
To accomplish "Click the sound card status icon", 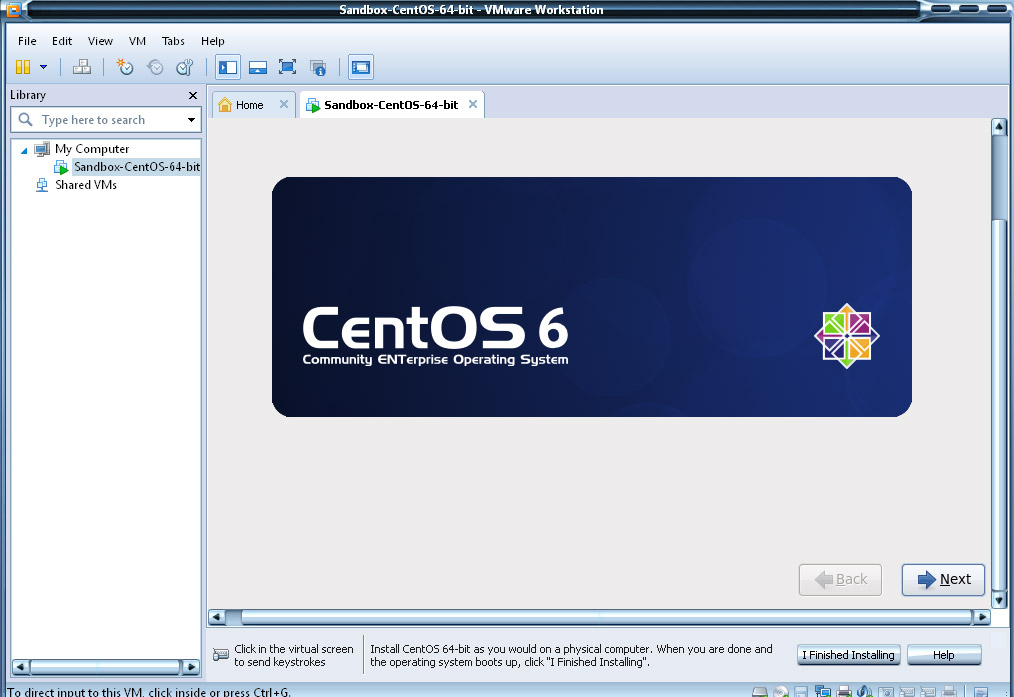I will click(x=865, y=691).
